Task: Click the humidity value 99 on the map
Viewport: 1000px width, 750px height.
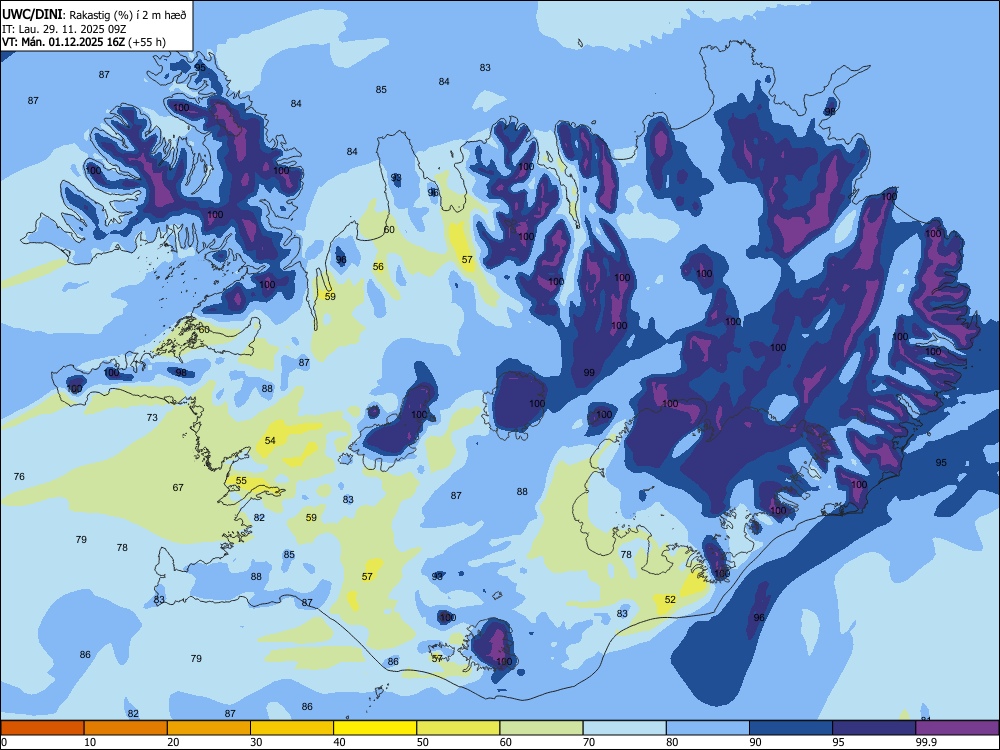Action: pyautogui.click(x=589, y=372)
